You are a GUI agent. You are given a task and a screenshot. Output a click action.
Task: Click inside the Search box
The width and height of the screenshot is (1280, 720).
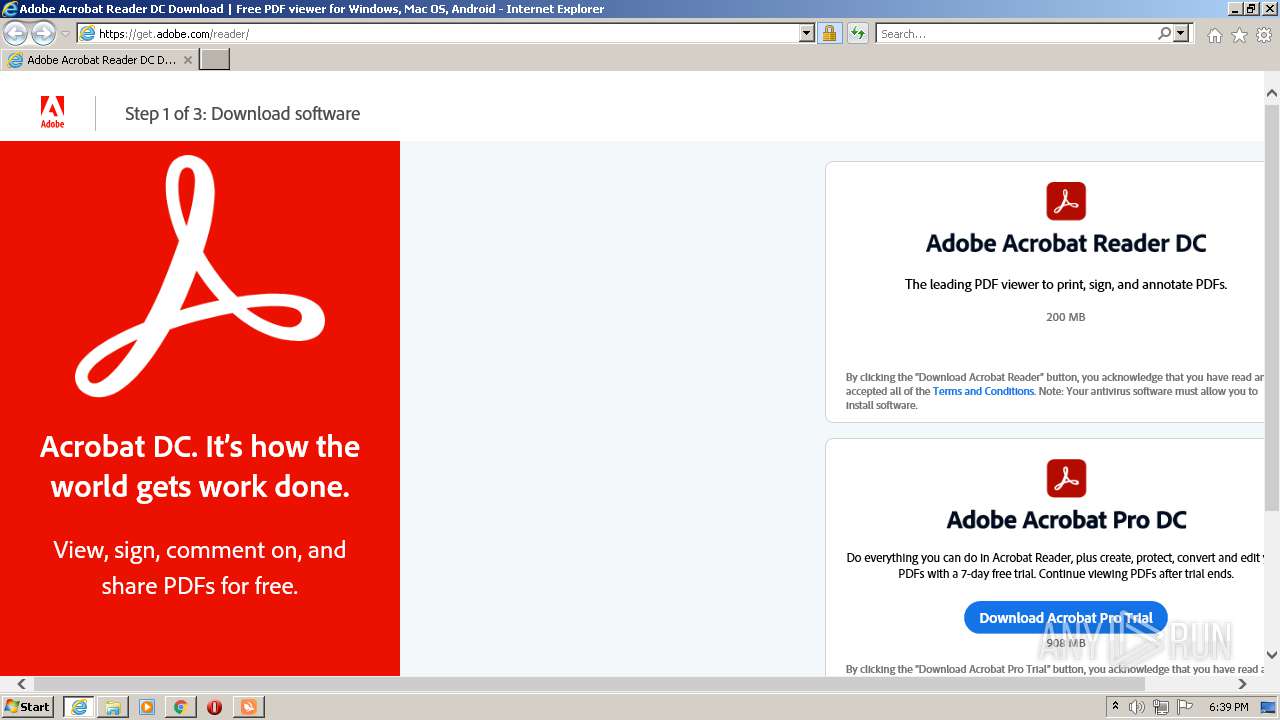point(1015,33)
